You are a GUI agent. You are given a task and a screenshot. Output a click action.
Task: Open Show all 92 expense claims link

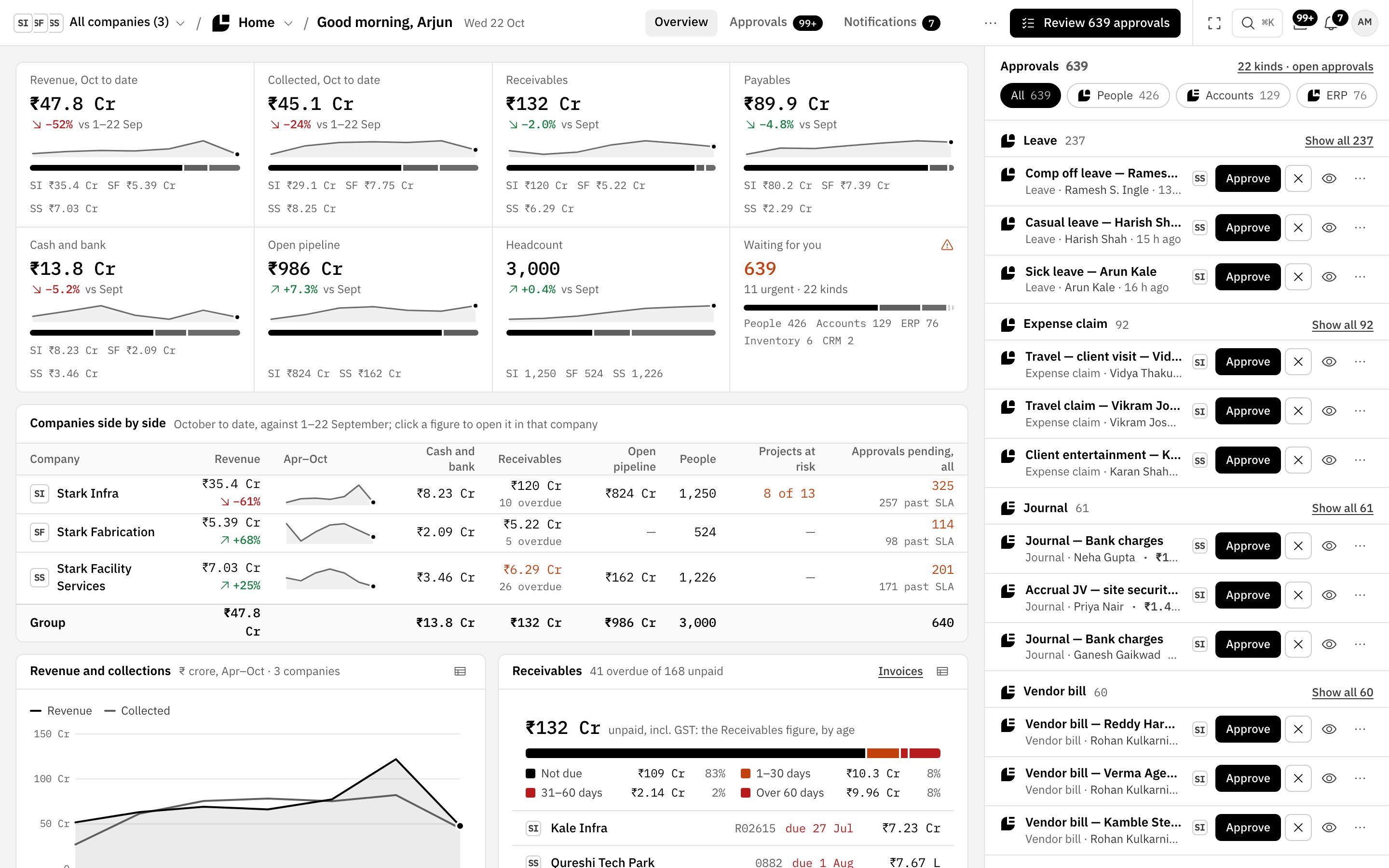(1342, 325)
